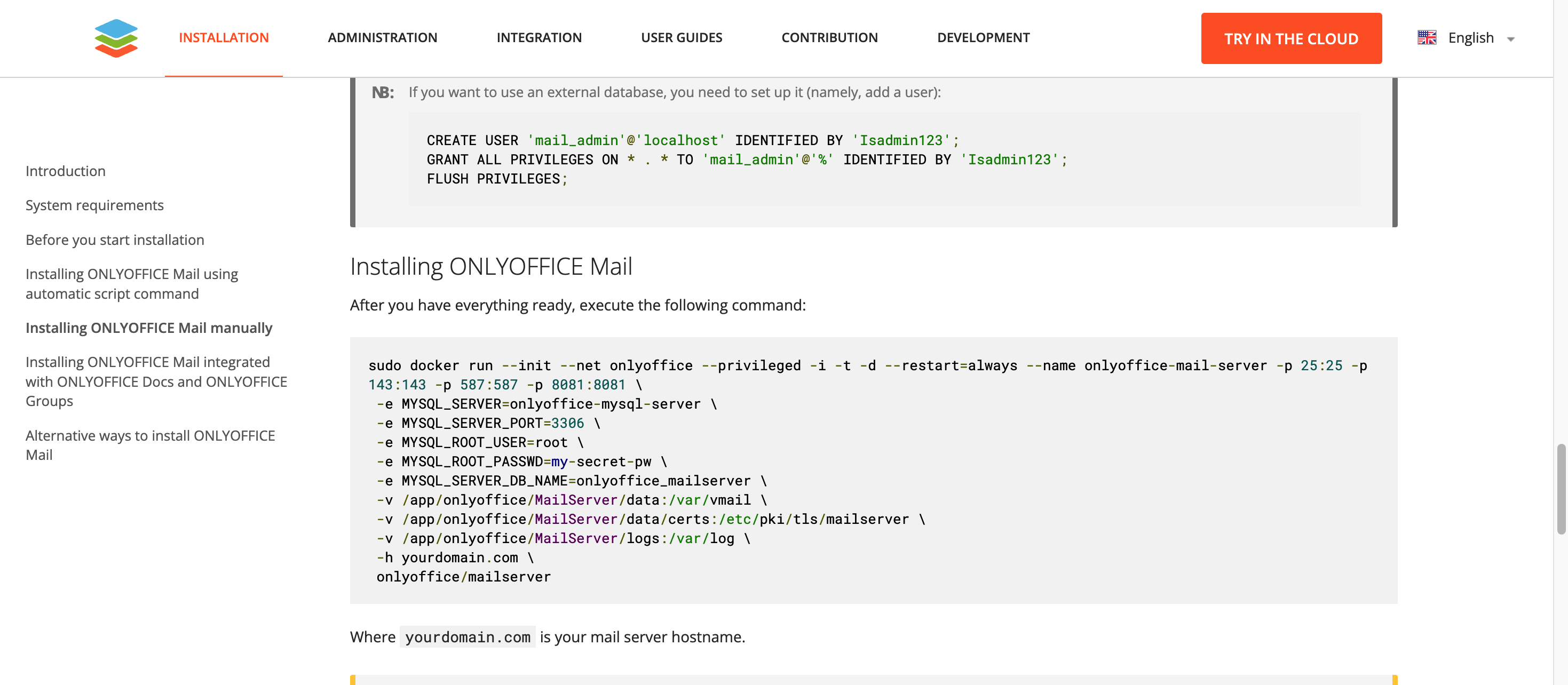Open Before you start installation link
The image size is (1568, 685).
(x=114, y=240)
